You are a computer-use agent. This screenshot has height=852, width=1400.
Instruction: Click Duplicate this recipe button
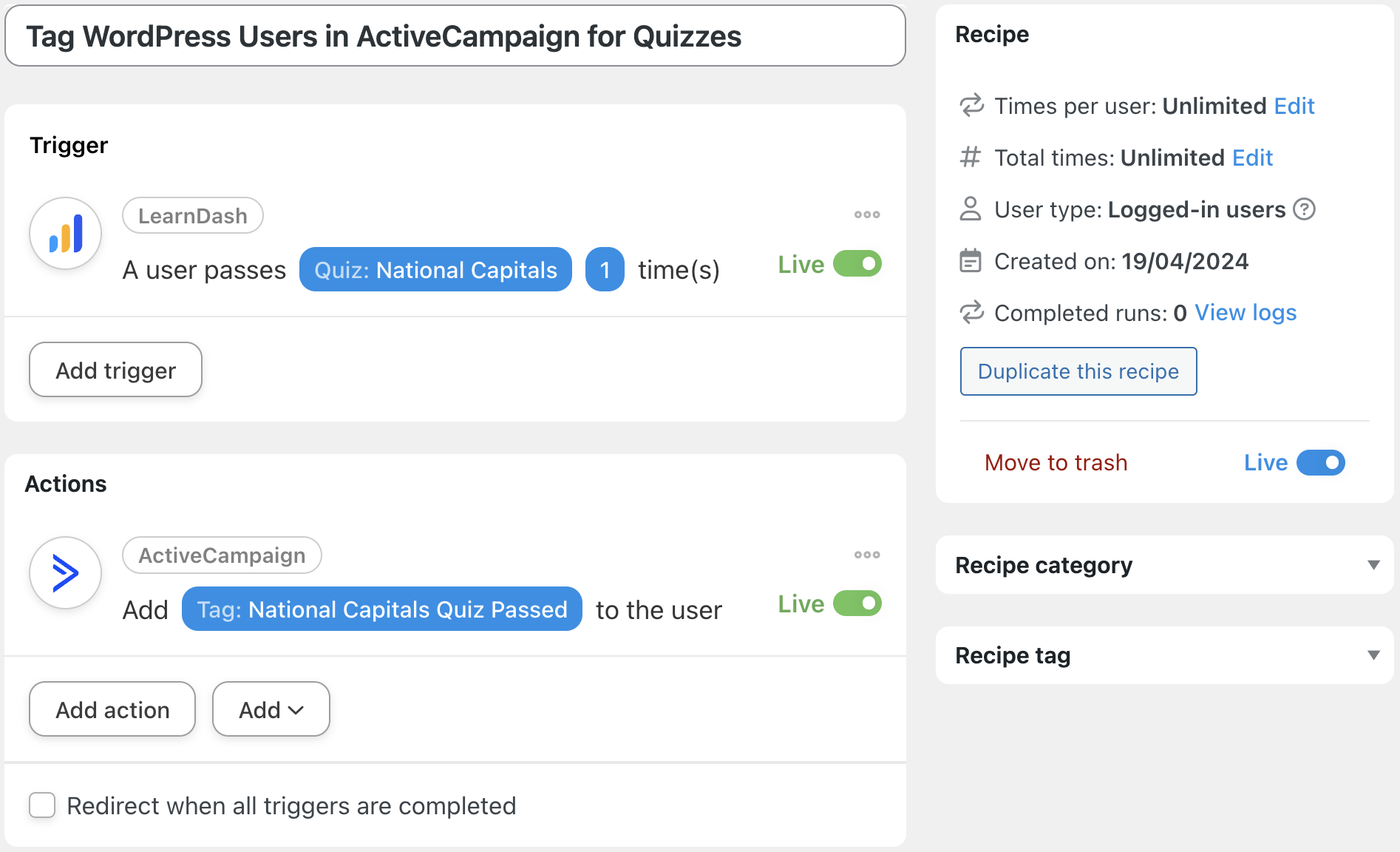1078,371
